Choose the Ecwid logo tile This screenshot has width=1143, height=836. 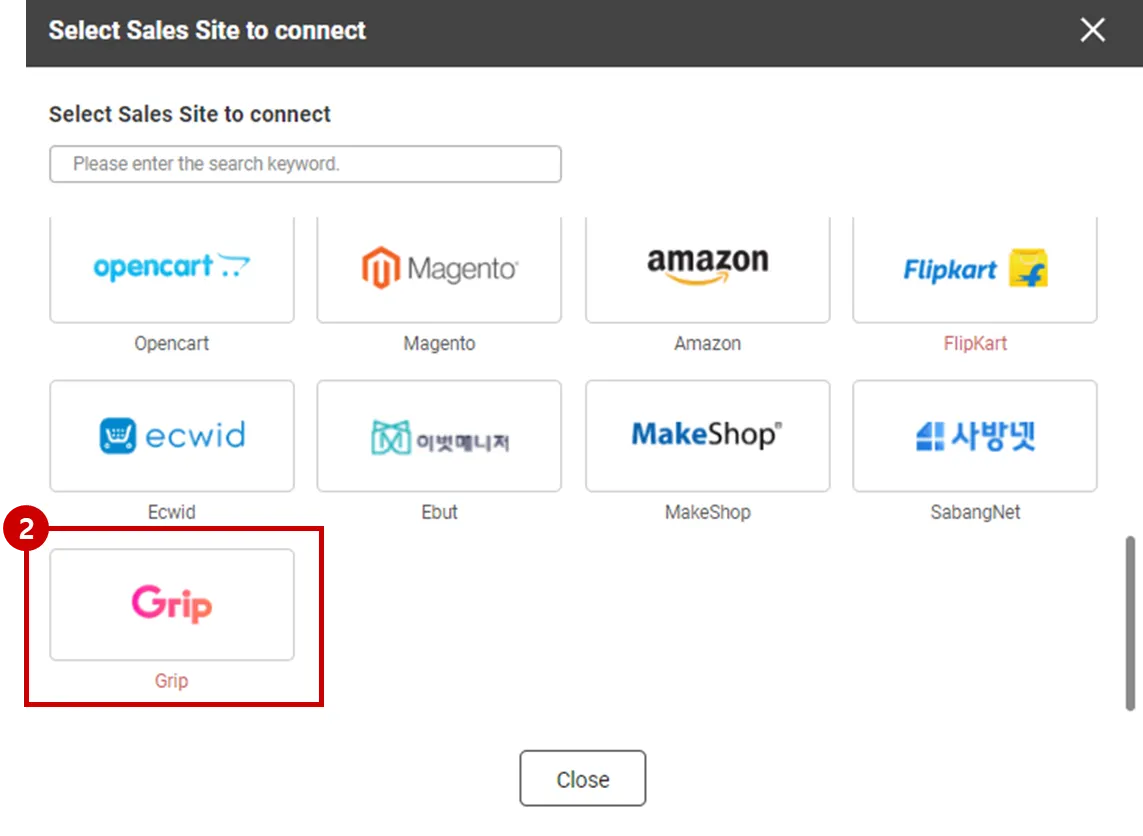pos(172,436)
